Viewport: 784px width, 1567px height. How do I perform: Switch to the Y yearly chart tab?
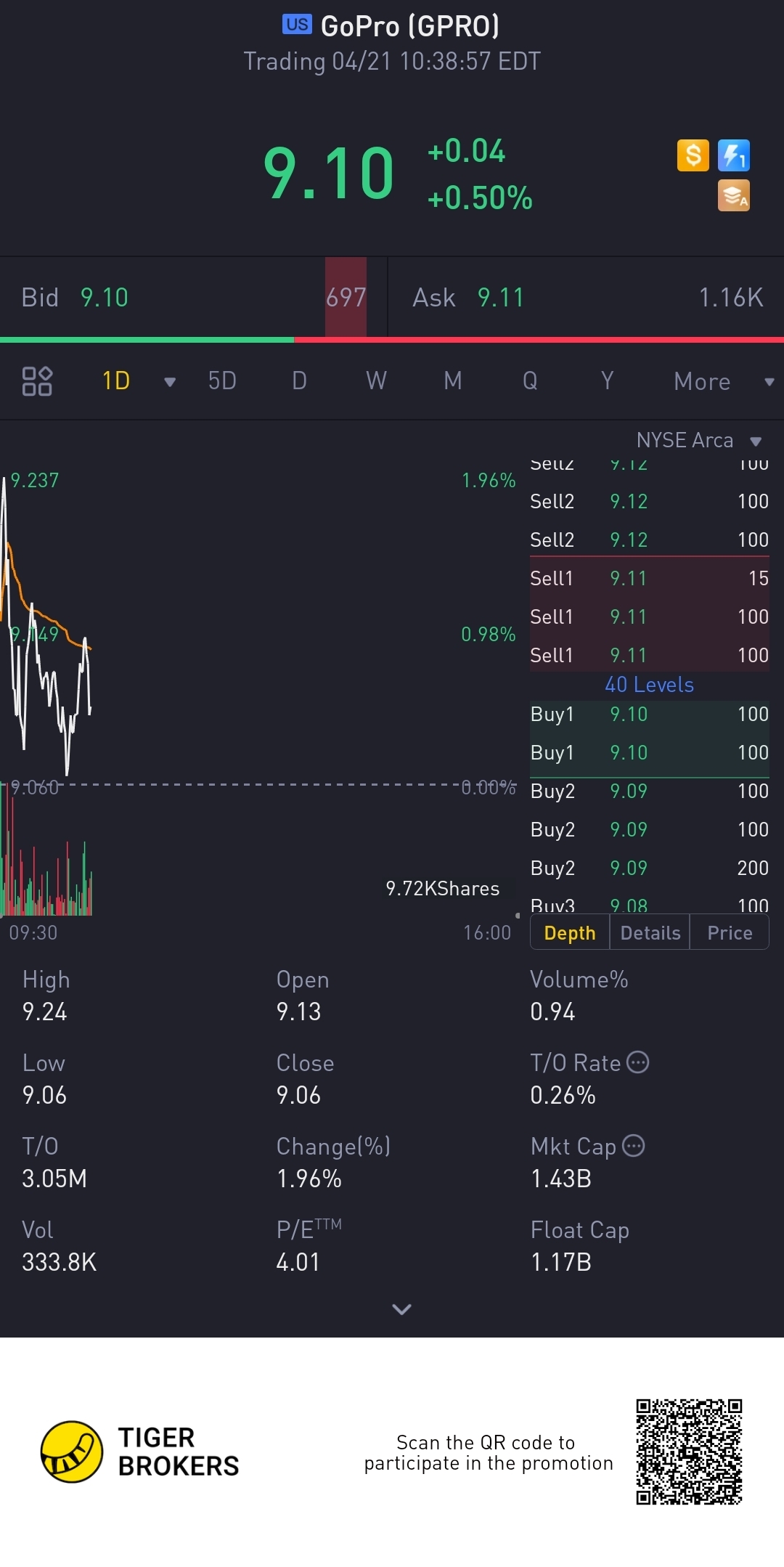607,380
